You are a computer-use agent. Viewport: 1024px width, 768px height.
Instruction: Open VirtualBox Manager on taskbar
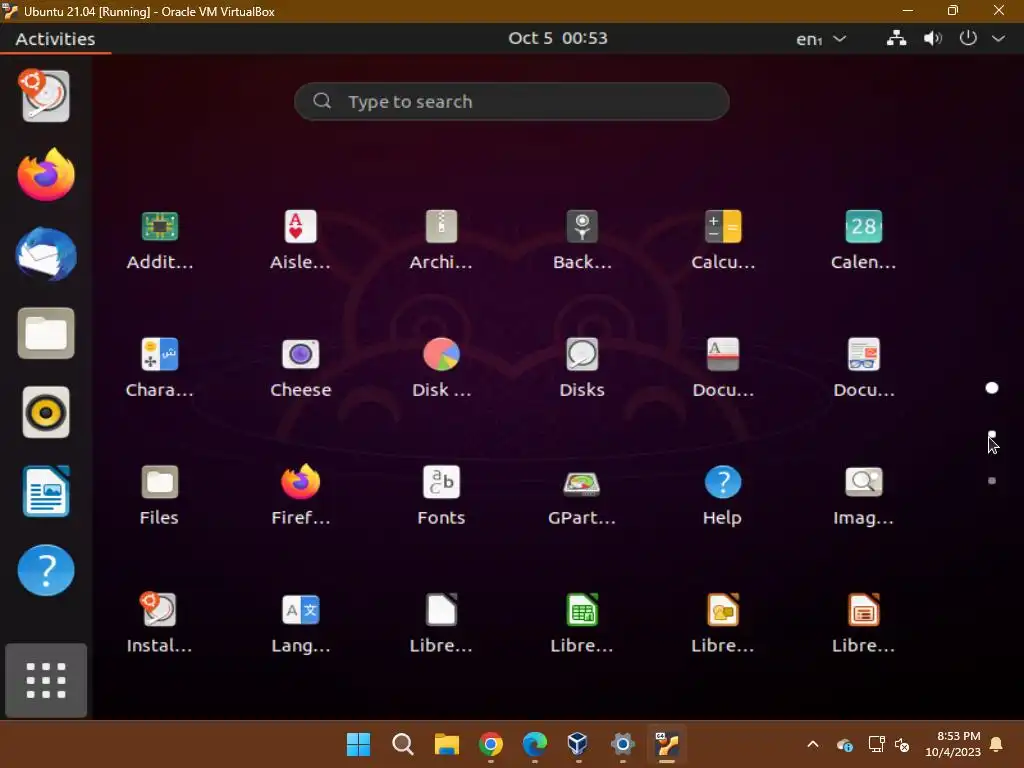tap(579, 744)
